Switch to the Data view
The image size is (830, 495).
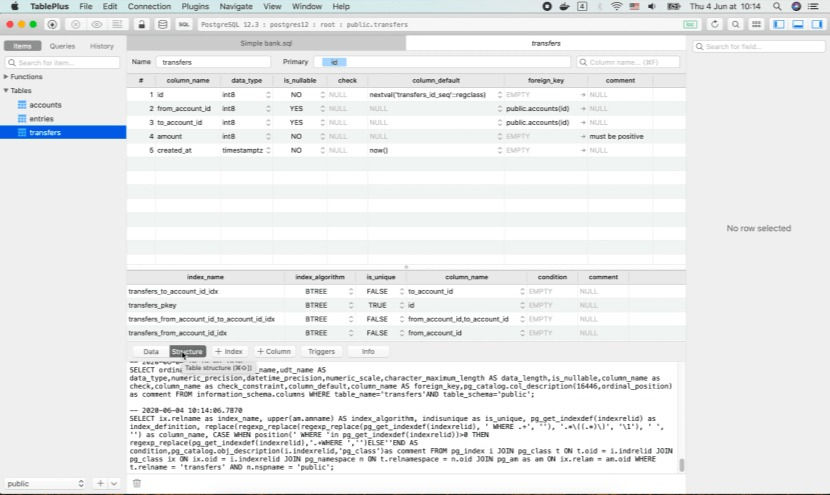pos(151,352)
